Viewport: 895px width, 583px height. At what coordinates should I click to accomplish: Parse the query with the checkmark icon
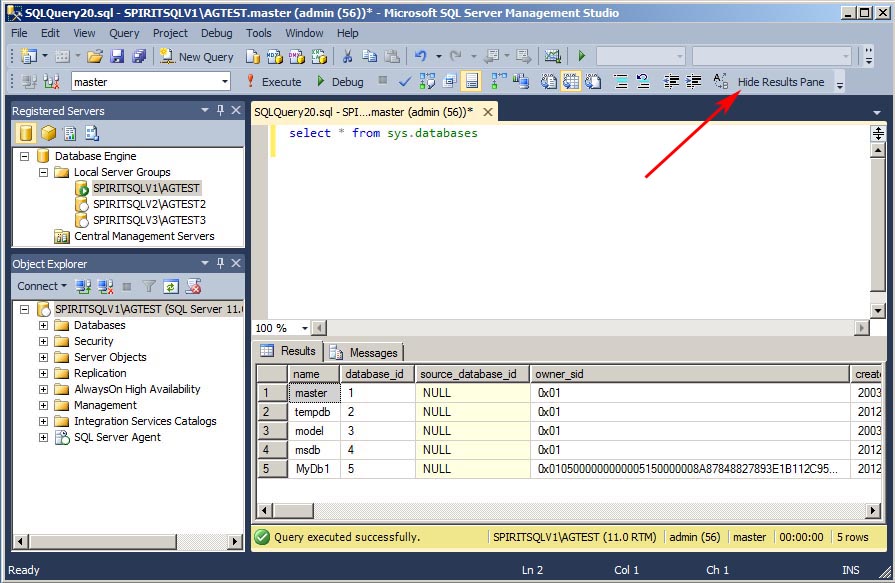click(x=403, y=80)
